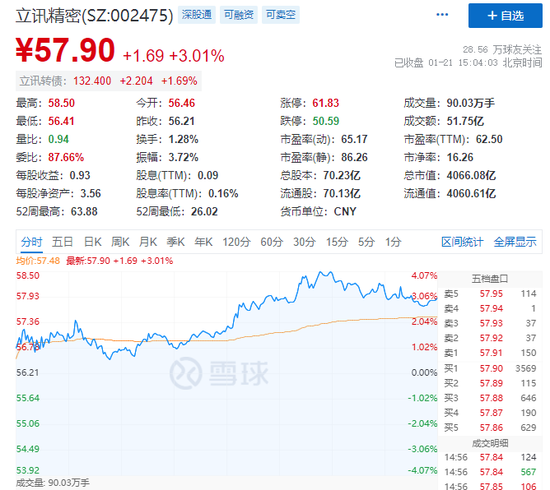Select the 1分 chart interval
The width and height of the screenshot is (550, 490).
[393, 242]
